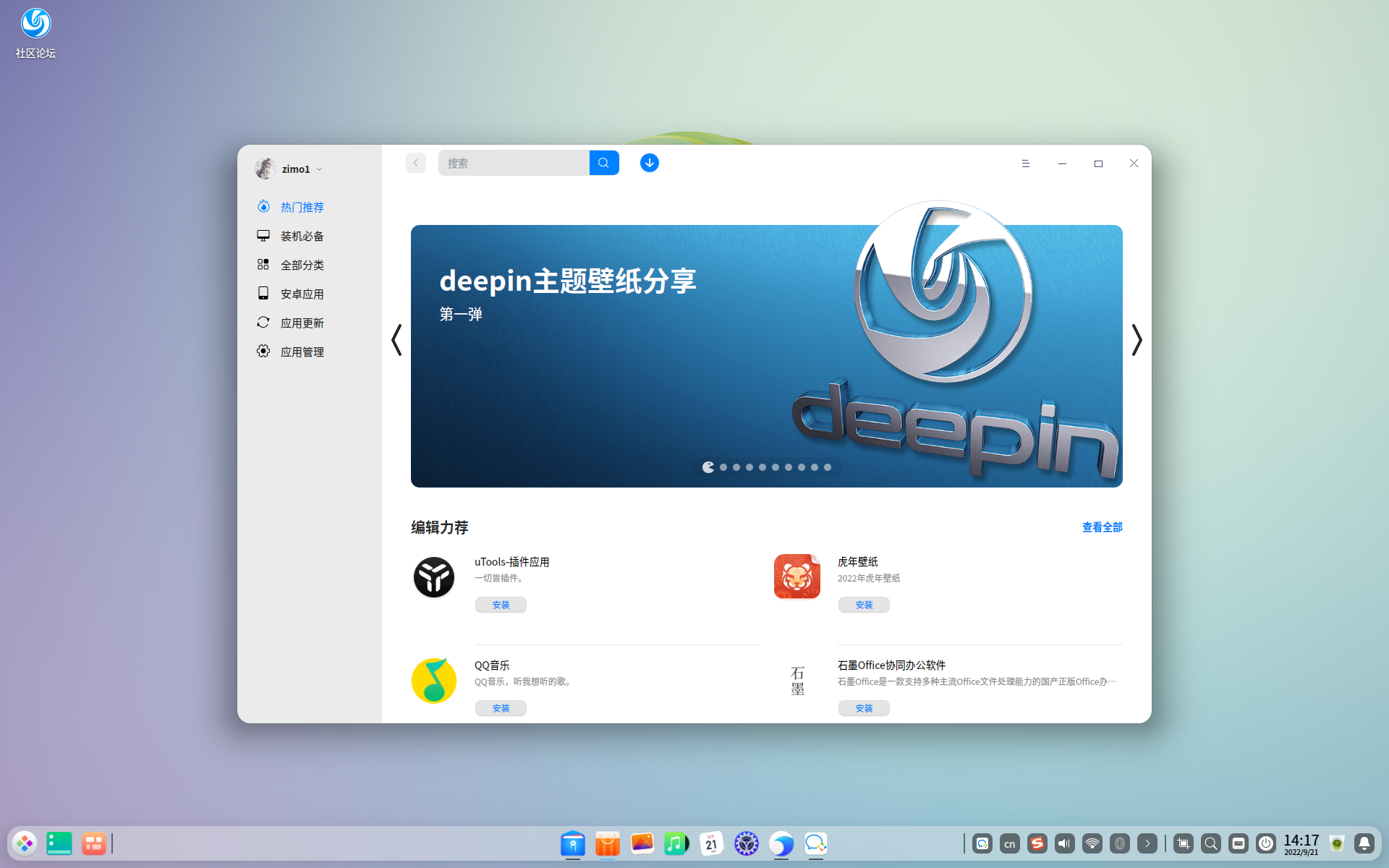Open system settings gear in the dock

tap(746, 843)
